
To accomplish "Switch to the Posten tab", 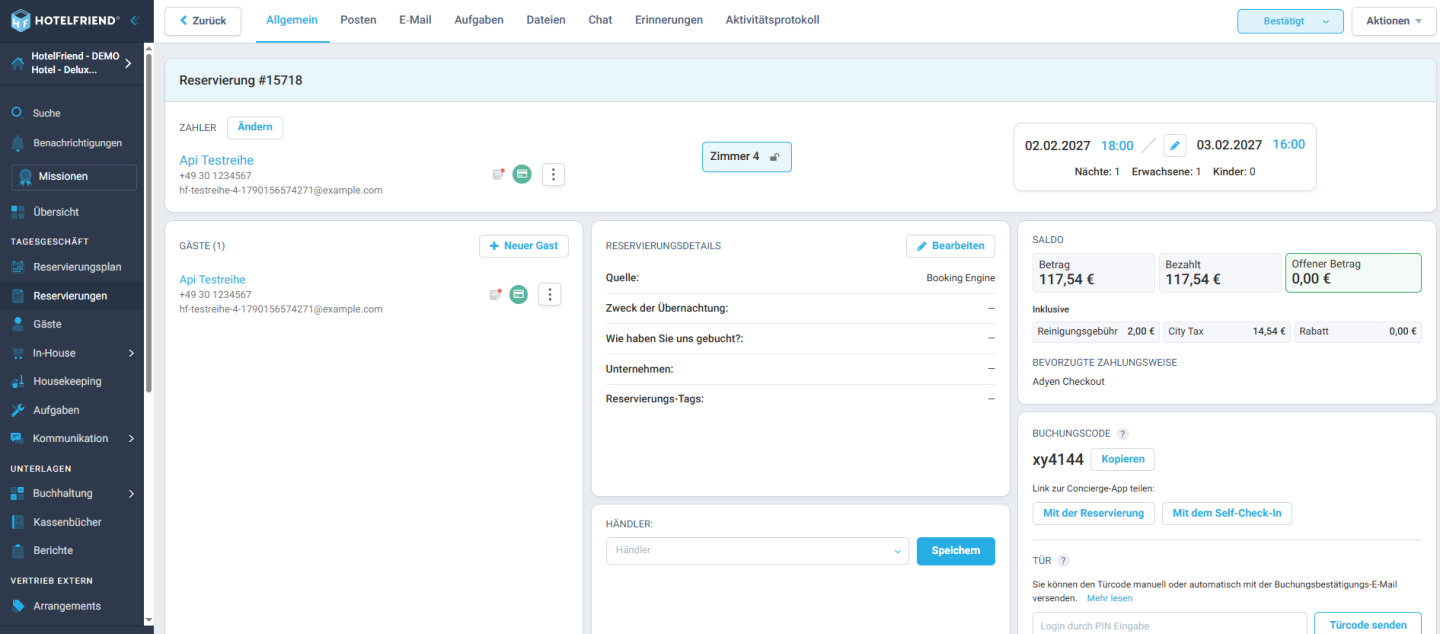I will coord(358,20).
